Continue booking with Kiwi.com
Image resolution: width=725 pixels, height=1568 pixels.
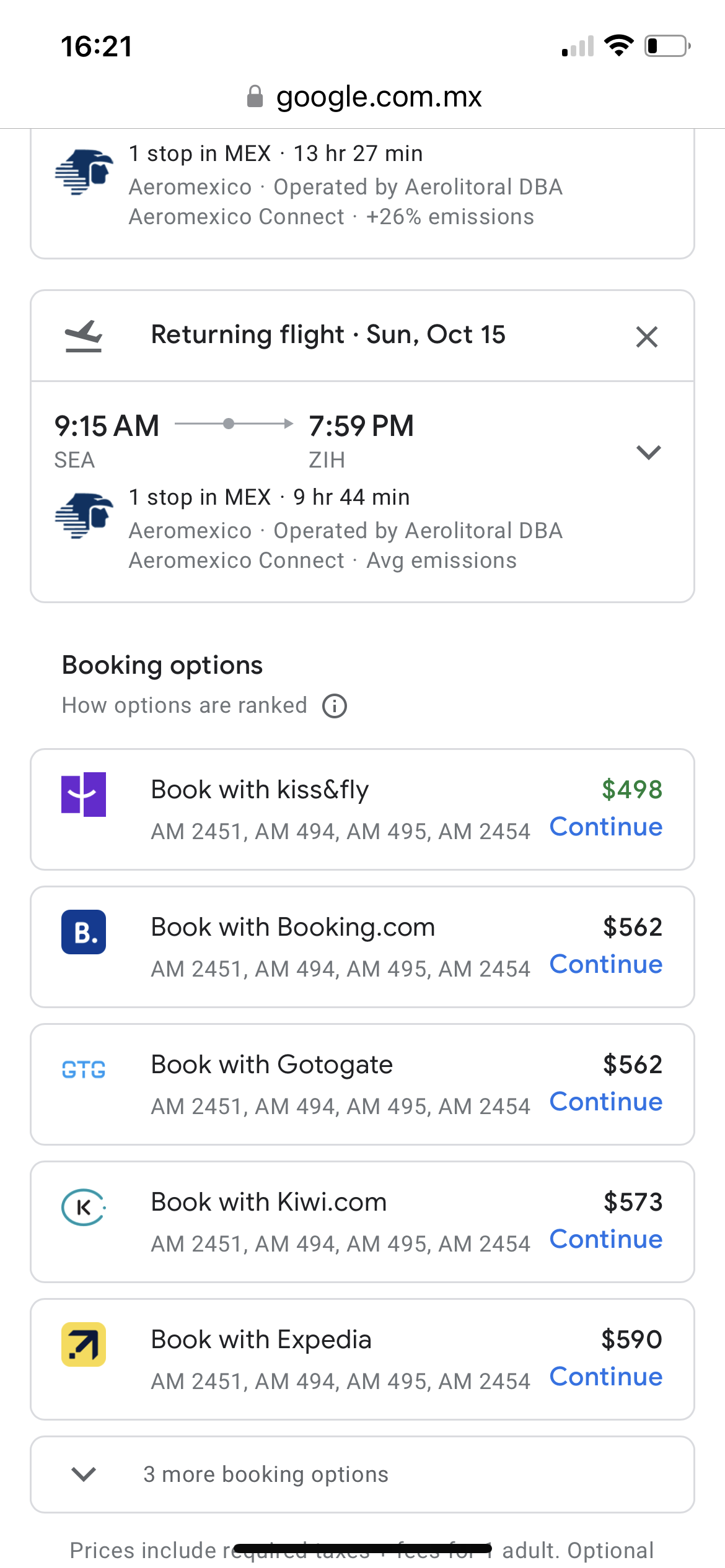[x=605, y=1239]
